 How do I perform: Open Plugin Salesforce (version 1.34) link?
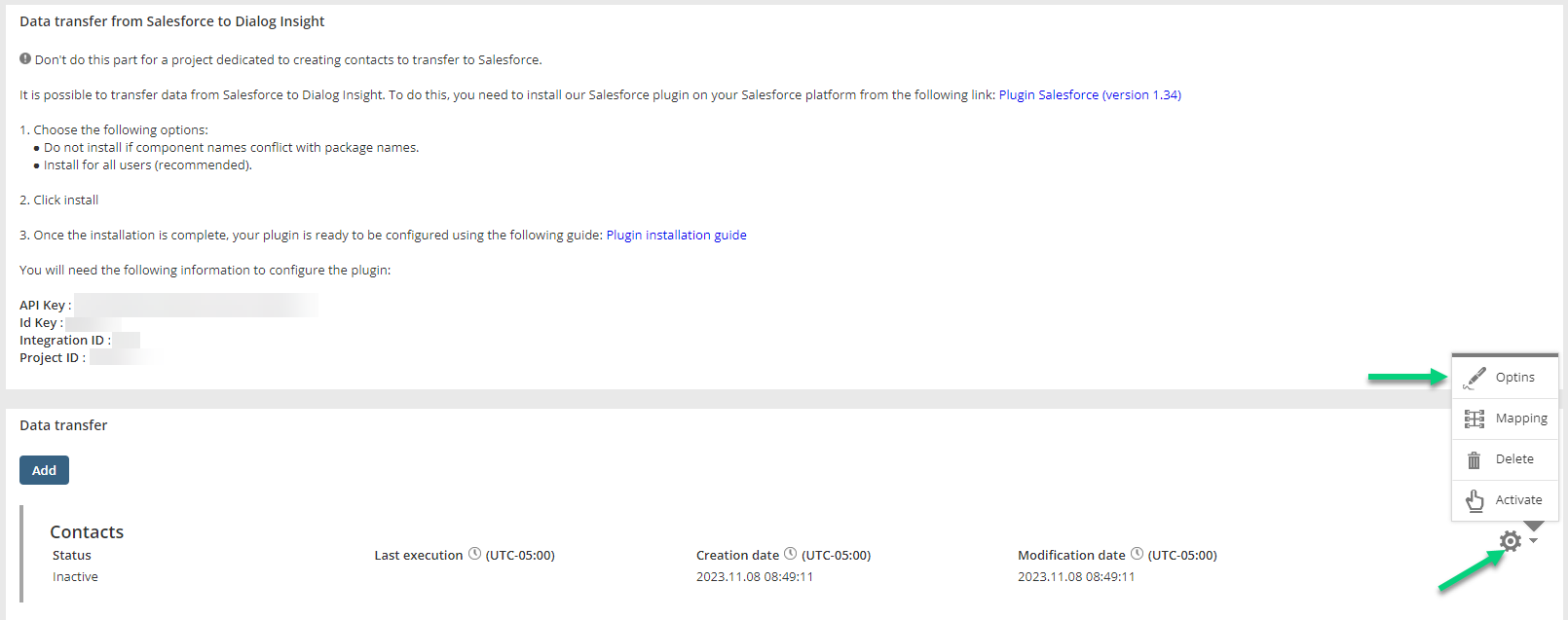coord(1090,95)
